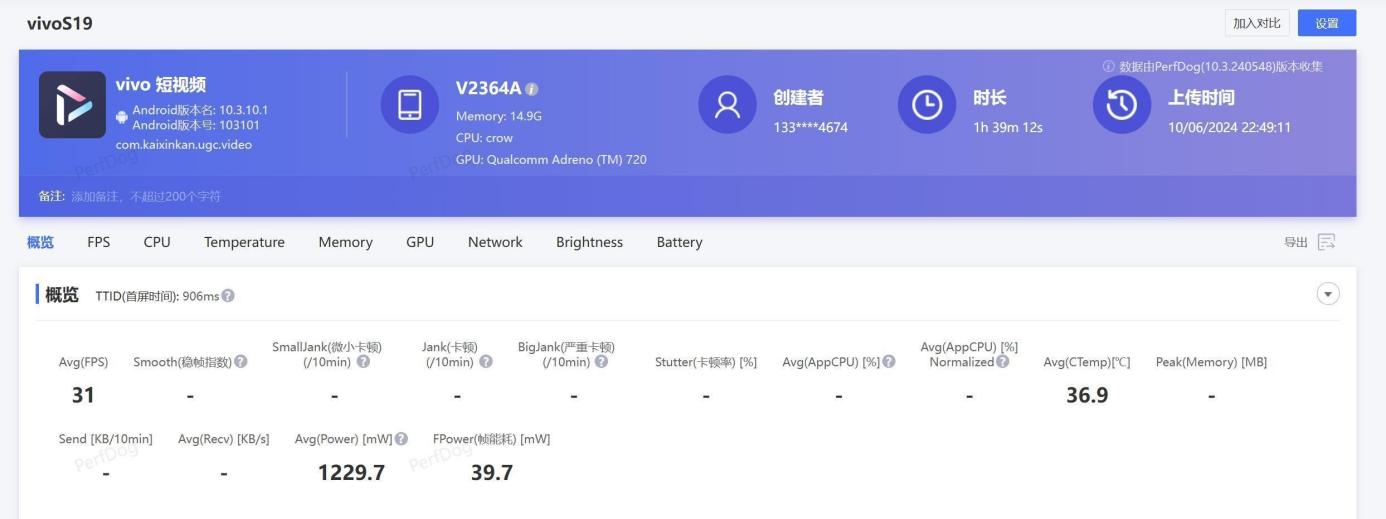Click the vivo short video app icon
Image resolution: width=1386 pixels, height=519 pixels.
click(72, 104)
